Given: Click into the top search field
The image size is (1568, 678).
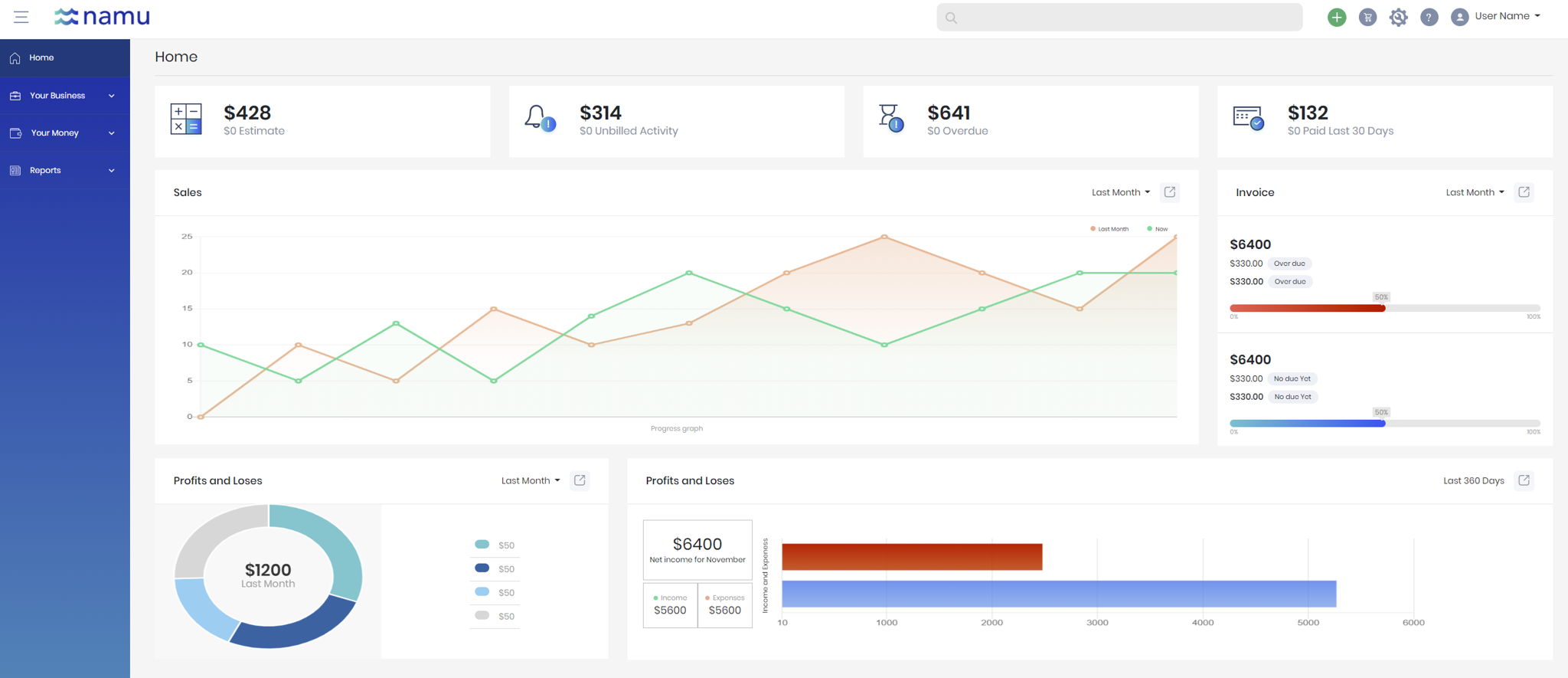Looking at the screenshot, I should [1119, 17].
